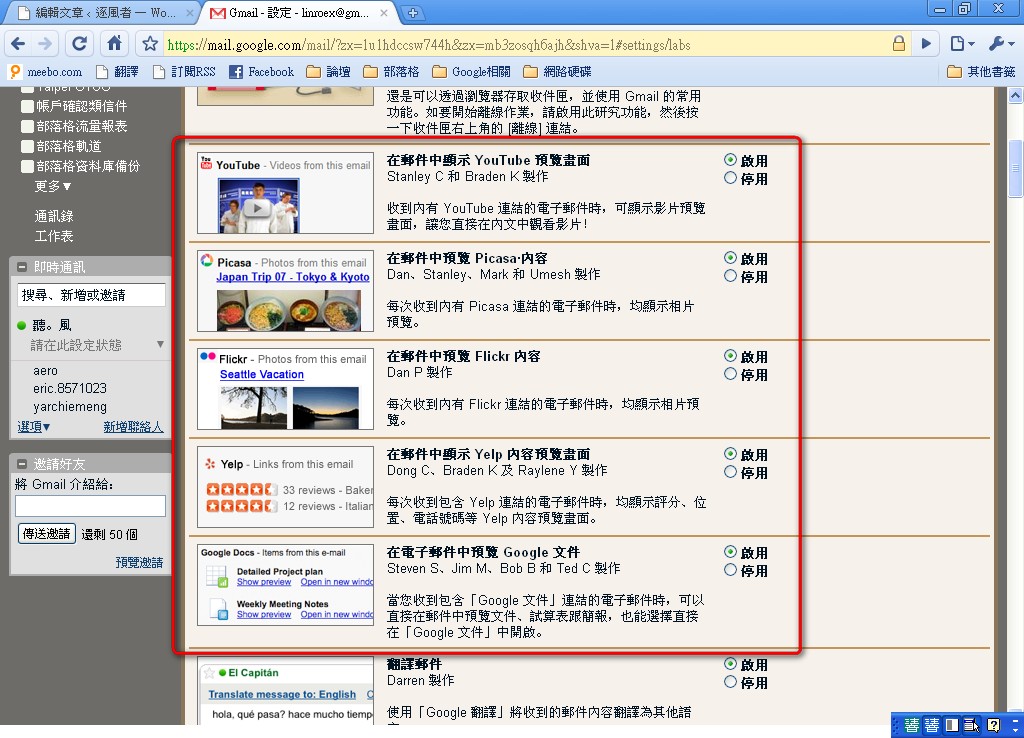Image resolution: width=1024 pixels, height=738 pixels.
Task: Disable the 翻譯郵件 lab
Action: (730, 682)
